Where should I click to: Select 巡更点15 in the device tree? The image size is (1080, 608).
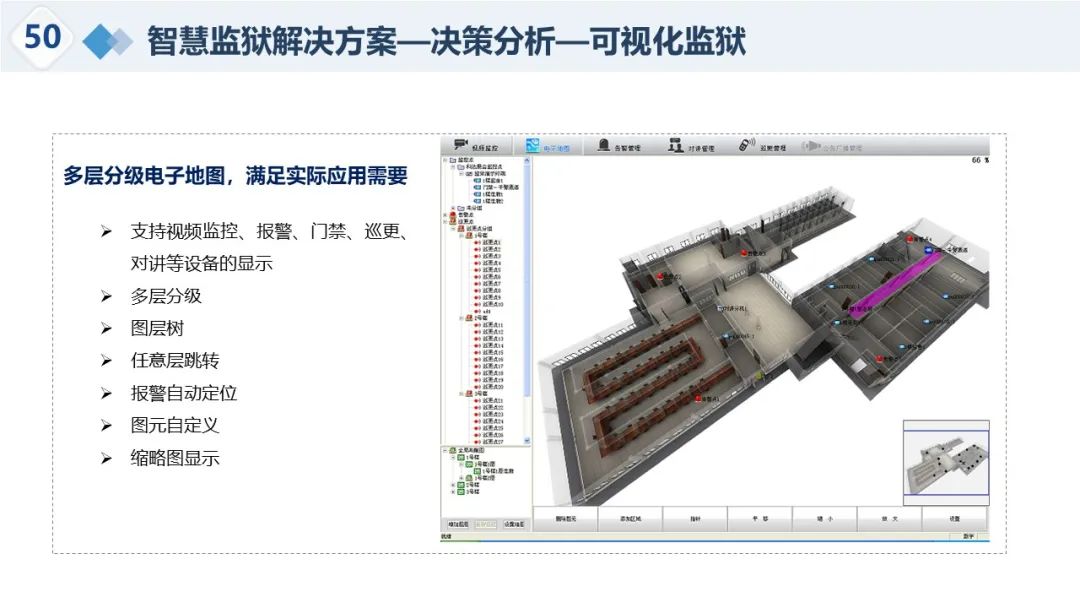(493, 353)
